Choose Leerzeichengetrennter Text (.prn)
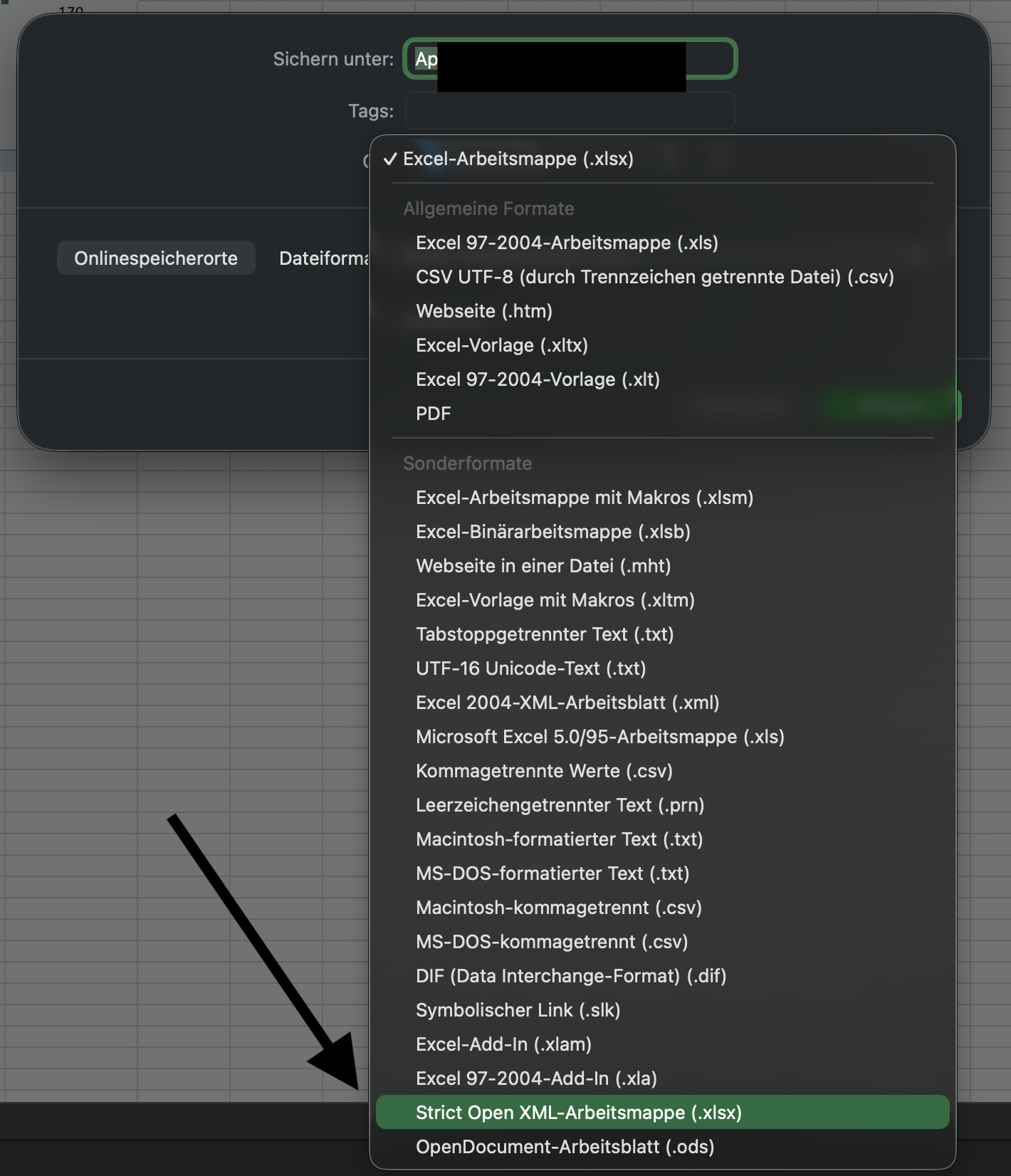The width and height of the screenshot is (1011, 1176). tap(662, 805)
